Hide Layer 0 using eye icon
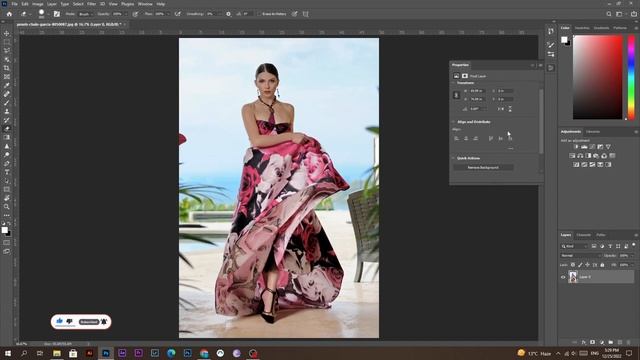Screen dimensions: 640x360 (x=563, y=277)
